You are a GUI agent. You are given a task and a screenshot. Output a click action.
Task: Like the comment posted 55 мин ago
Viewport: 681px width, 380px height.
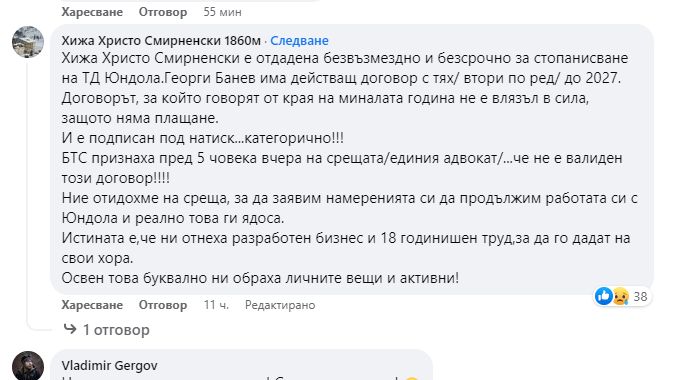pyautogui.click(x=92, y=12)
